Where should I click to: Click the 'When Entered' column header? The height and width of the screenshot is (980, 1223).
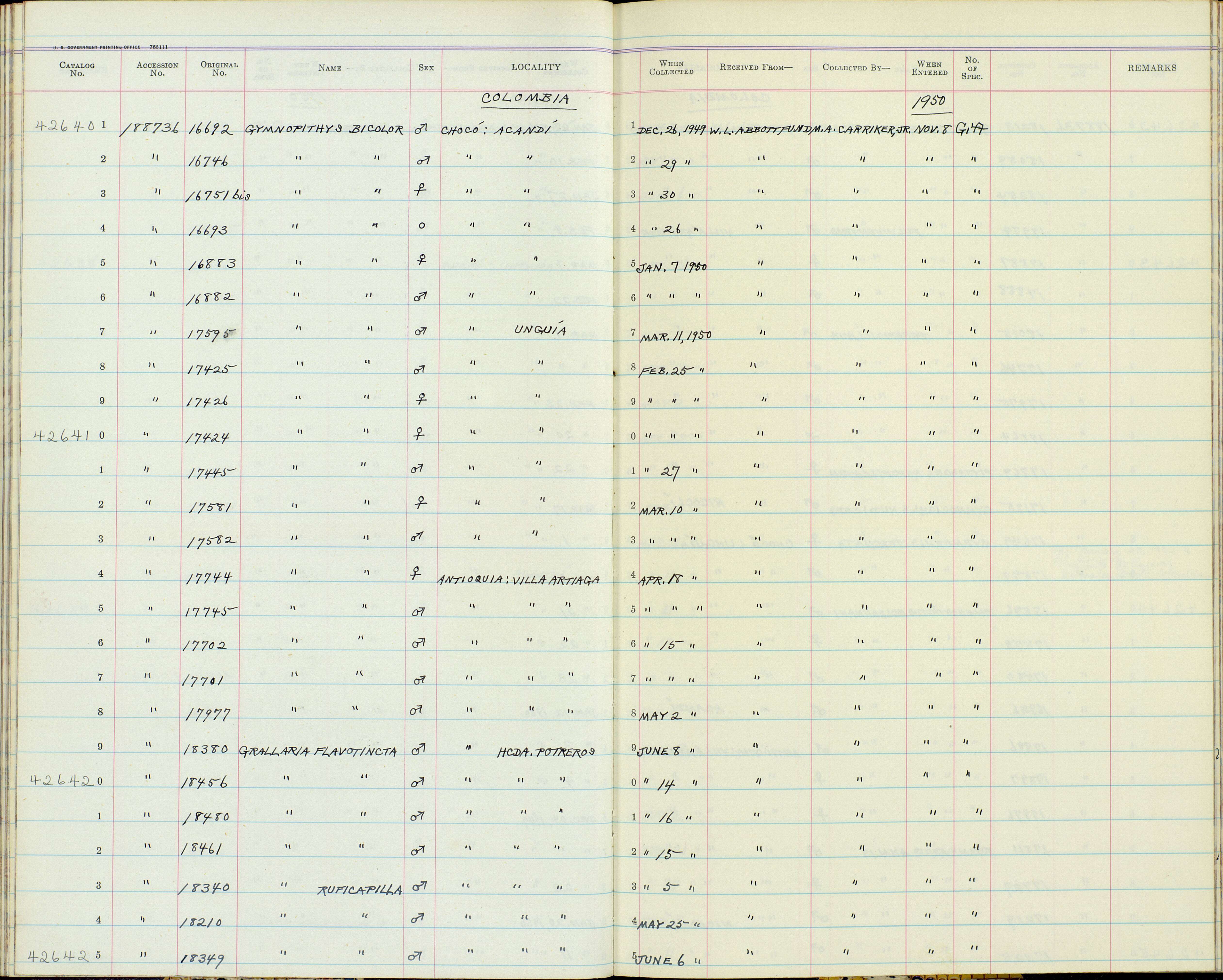point(930,68)
